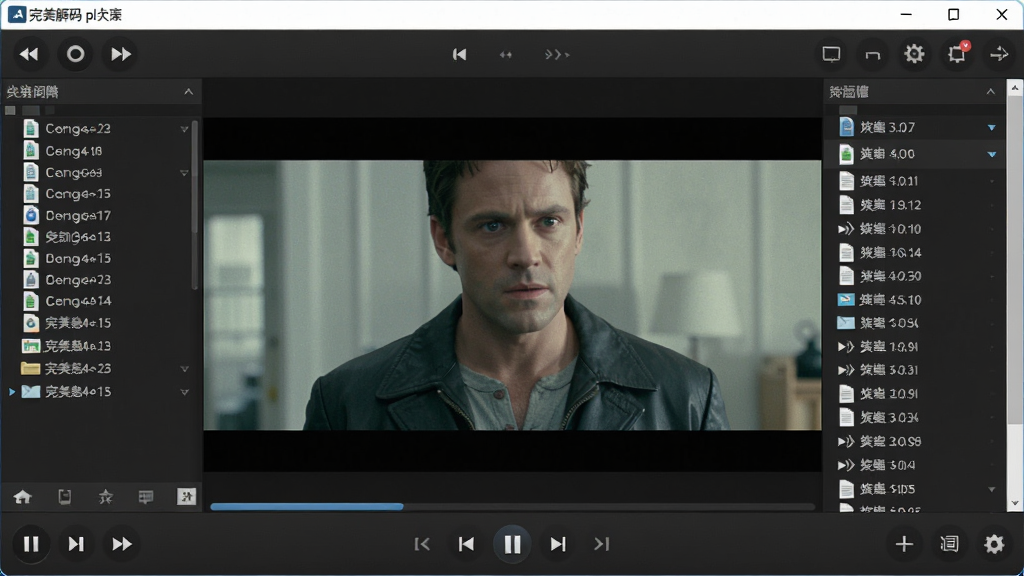
Task: Open the bookmark tab below the left panel
Action: click(65, 497)
